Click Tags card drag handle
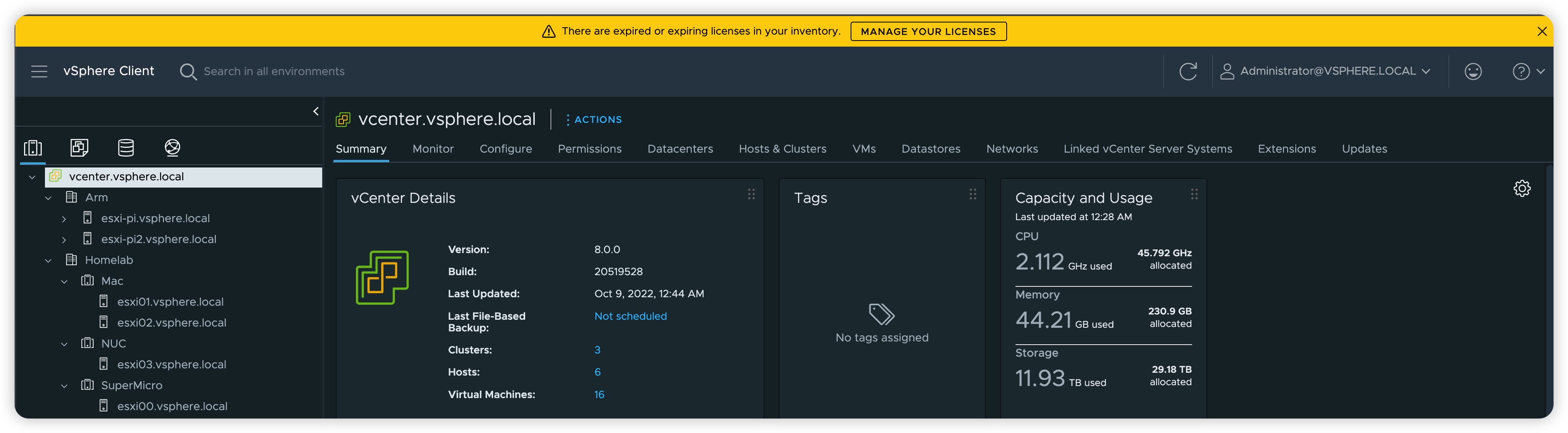This screenshot has height=433, width=1568. point(973,194)
